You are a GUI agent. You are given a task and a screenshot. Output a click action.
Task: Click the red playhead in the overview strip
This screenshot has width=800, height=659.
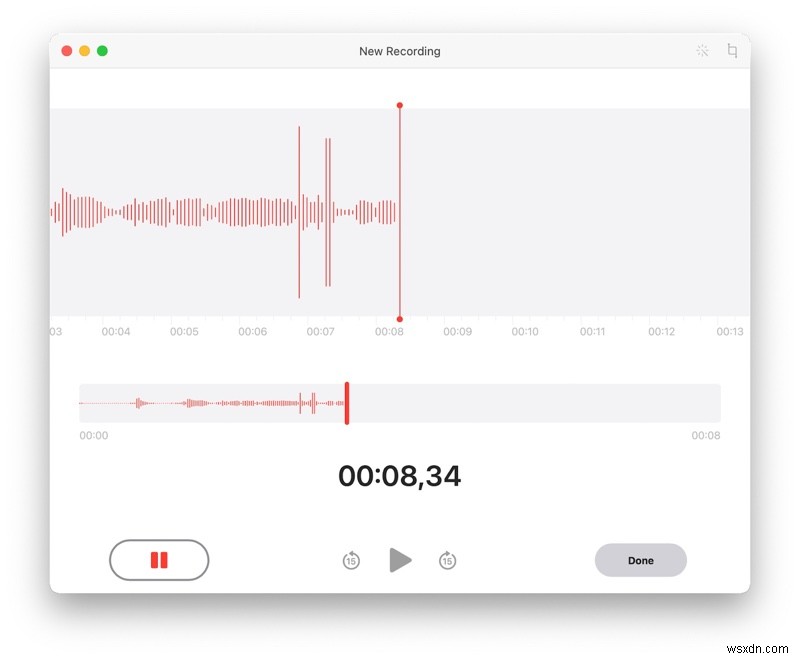pos(347,403)
